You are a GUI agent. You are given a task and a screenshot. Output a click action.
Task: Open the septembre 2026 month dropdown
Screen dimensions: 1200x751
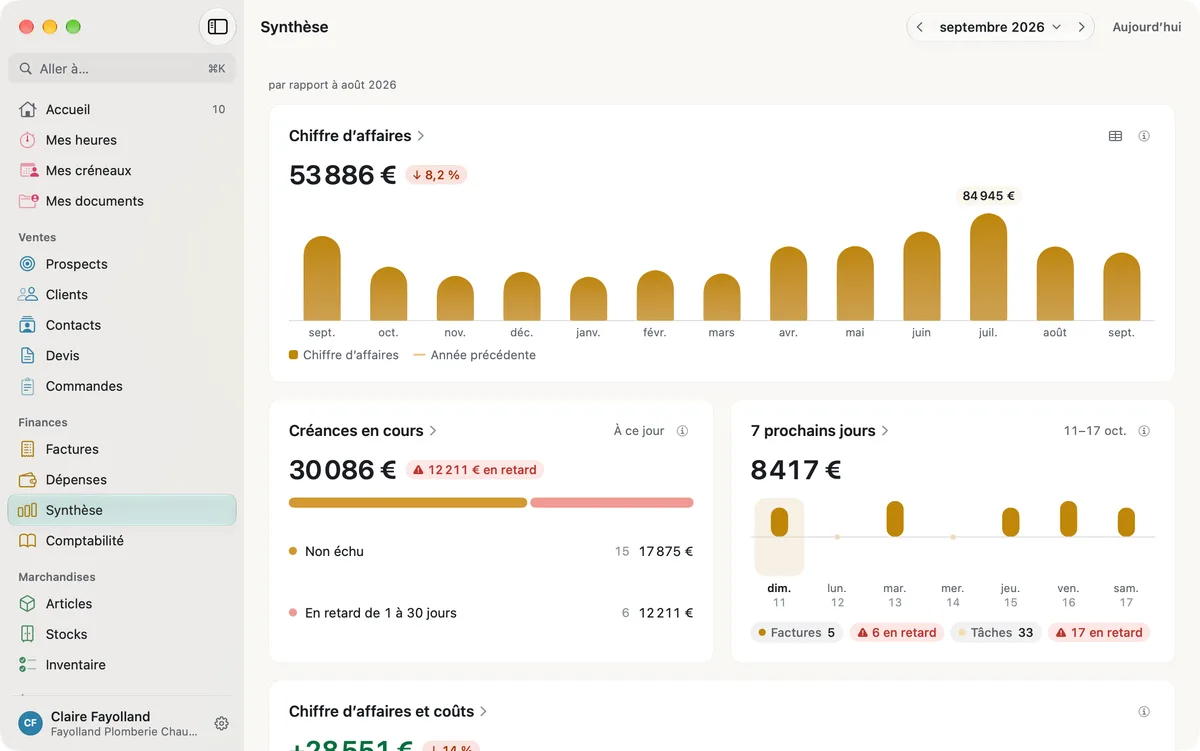click(x=1000, y=27)
